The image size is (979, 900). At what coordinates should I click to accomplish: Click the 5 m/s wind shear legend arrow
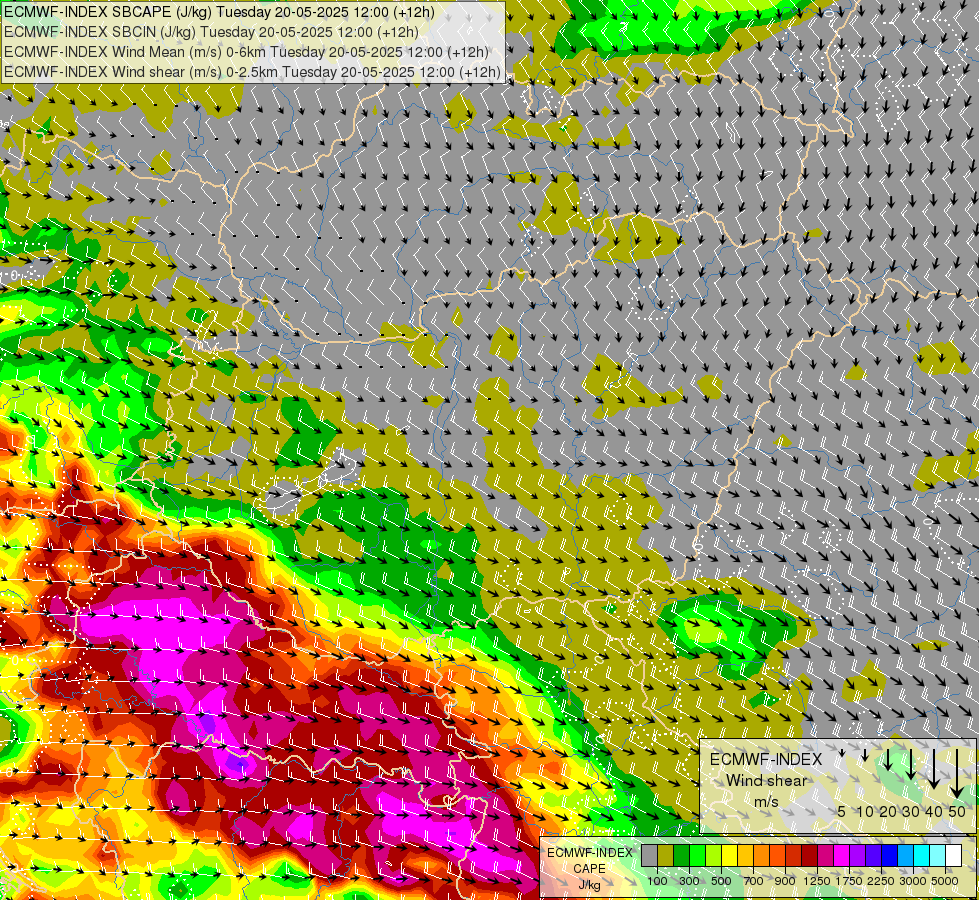pyautogui.click(x=842, y=753)
